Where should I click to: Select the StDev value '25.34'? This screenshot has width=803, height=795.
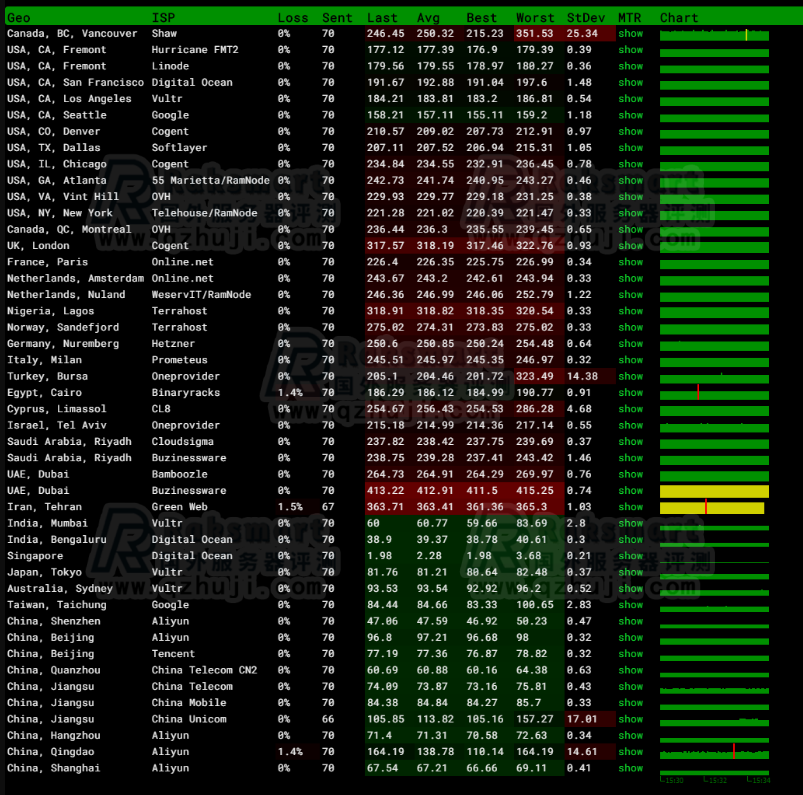click(x=582, y=34)
